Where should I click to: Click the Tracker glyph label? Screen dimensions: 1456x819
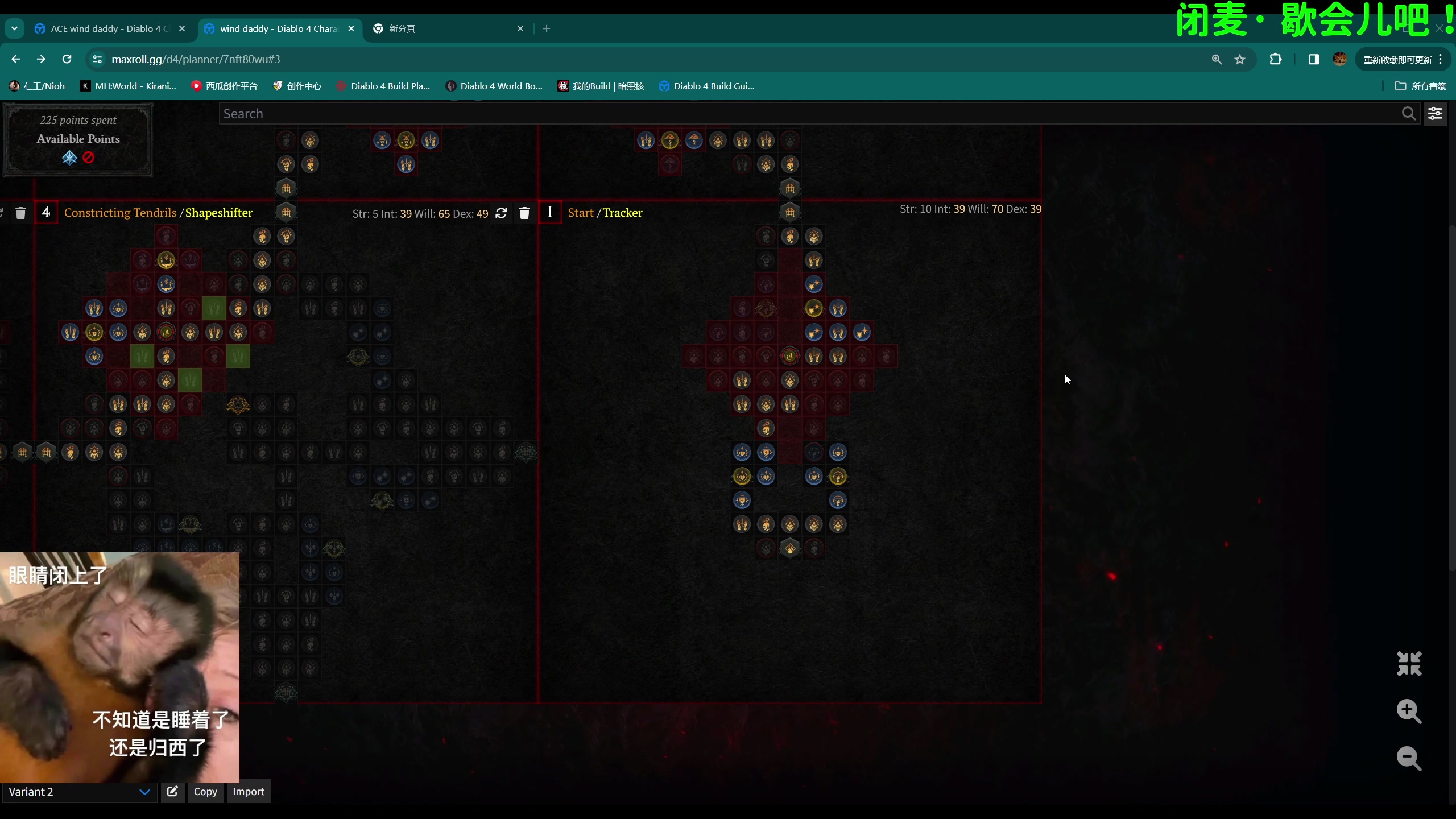coord(623,213)
